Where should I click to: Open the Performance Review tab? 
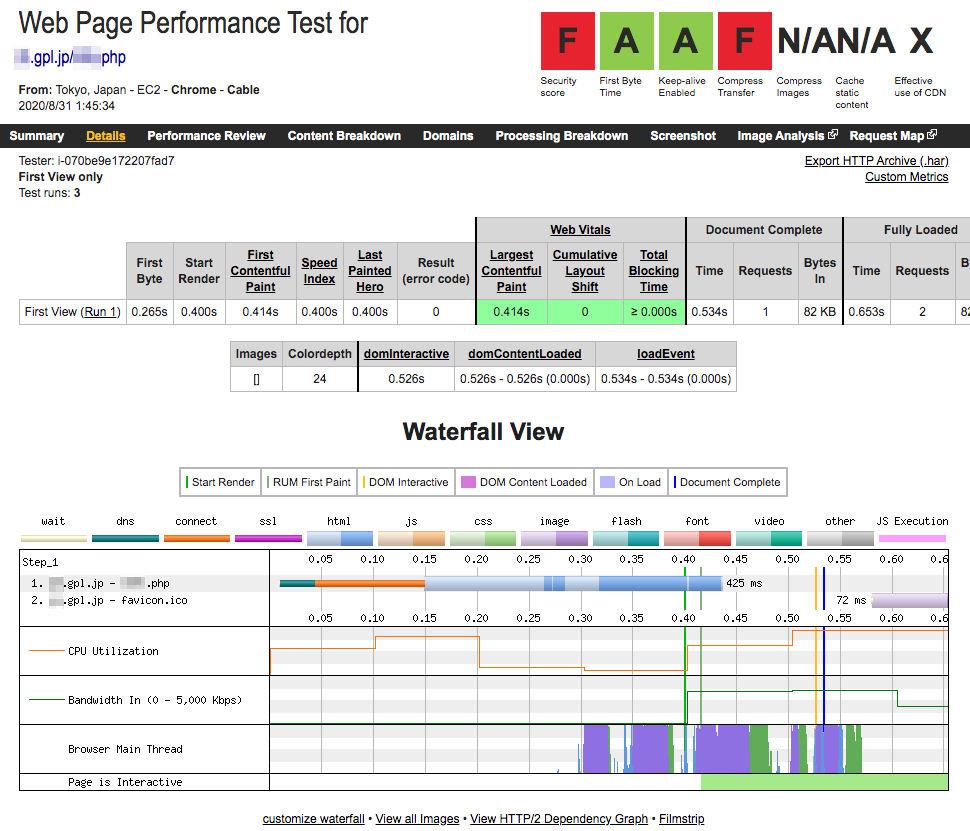[206, 136]
